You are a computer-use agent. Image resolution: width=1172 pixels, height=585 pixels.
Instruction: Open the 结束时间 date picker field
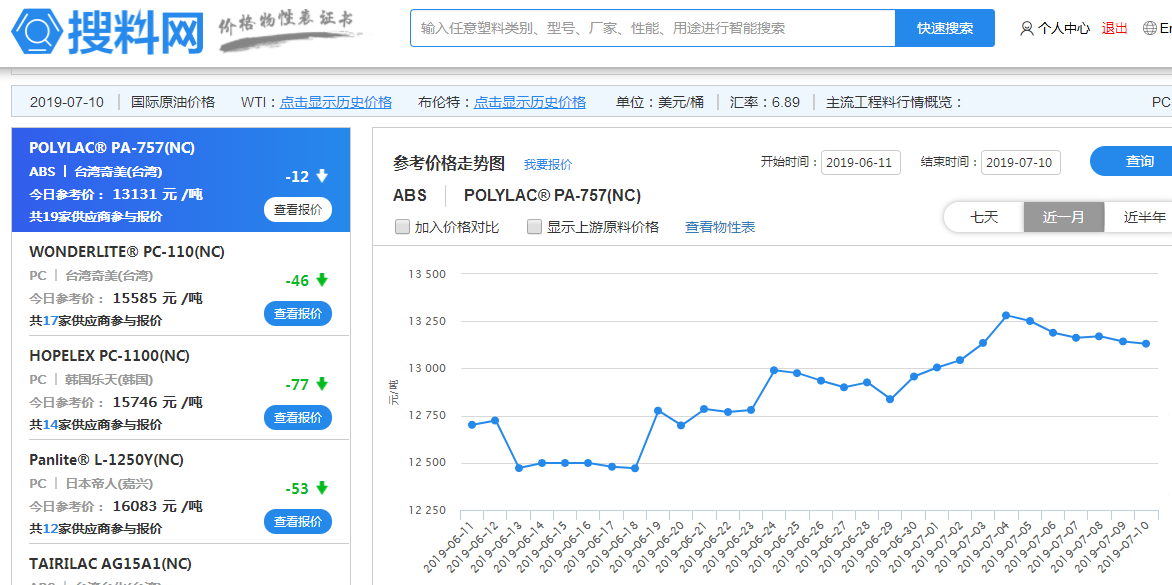pos(1020,162)
